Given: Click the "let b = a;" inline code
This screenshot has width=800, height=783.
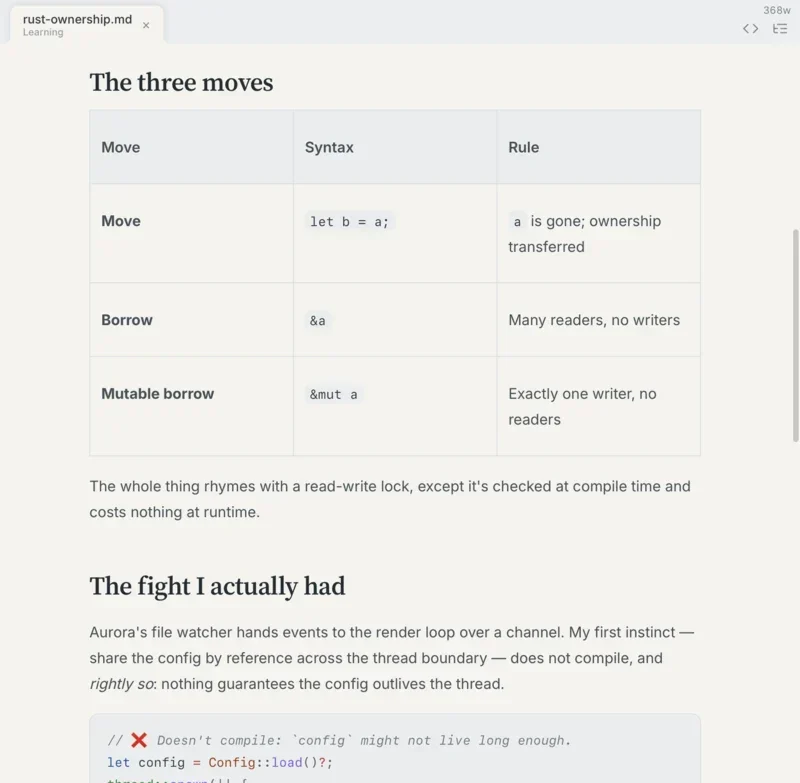Looking at the screenshot, I should click(349, 221).
